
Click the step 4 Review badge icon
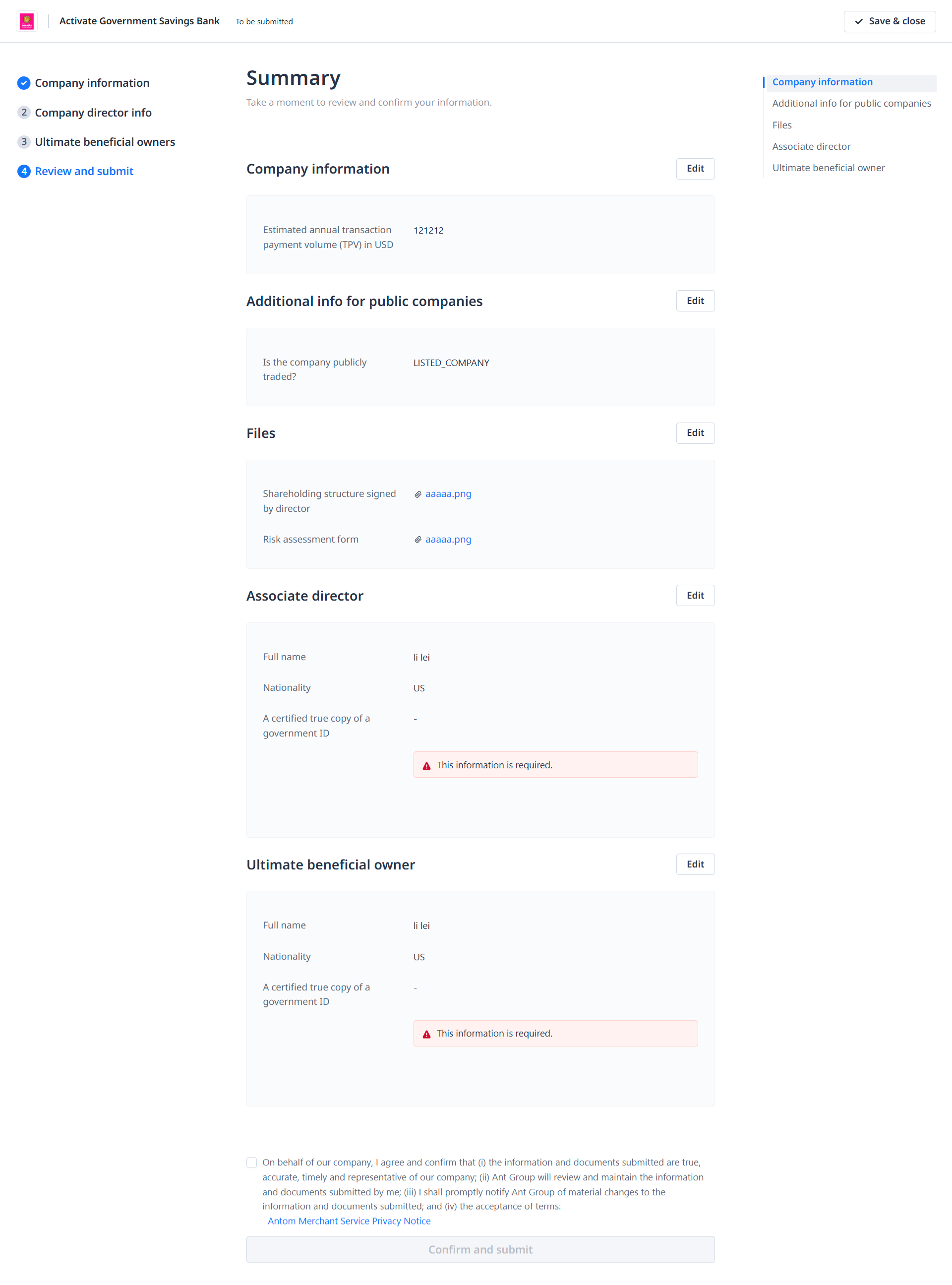24,171
